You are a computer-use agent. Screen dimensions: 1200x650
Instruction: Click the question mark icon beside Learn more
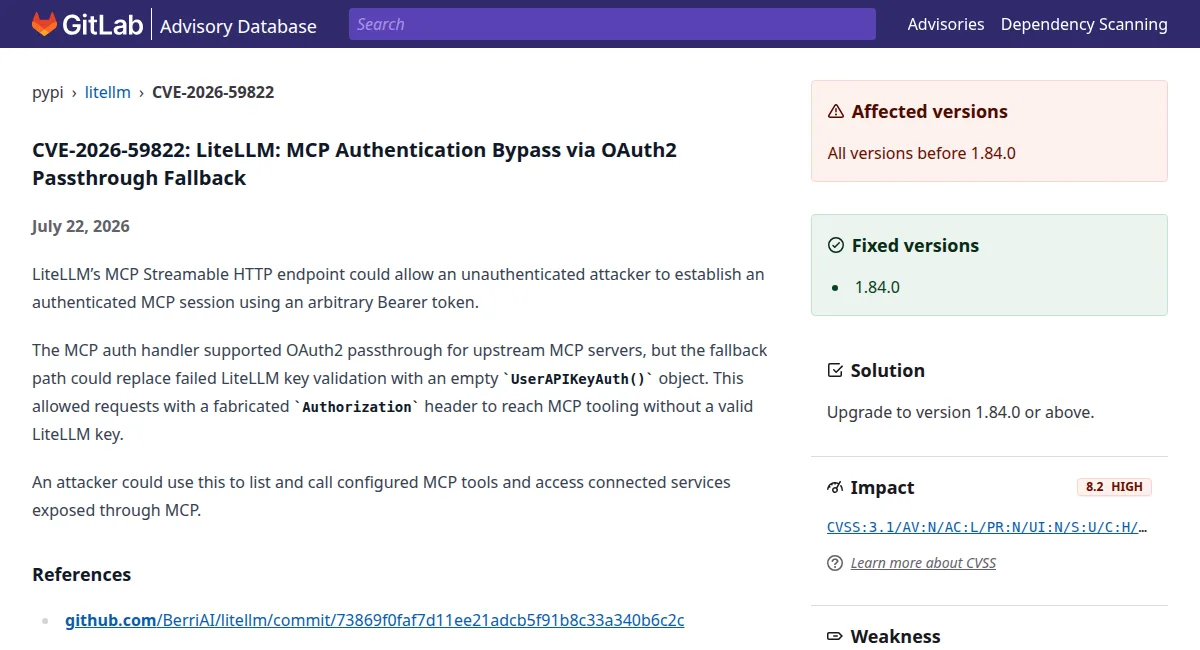click(x=835, y=563)
